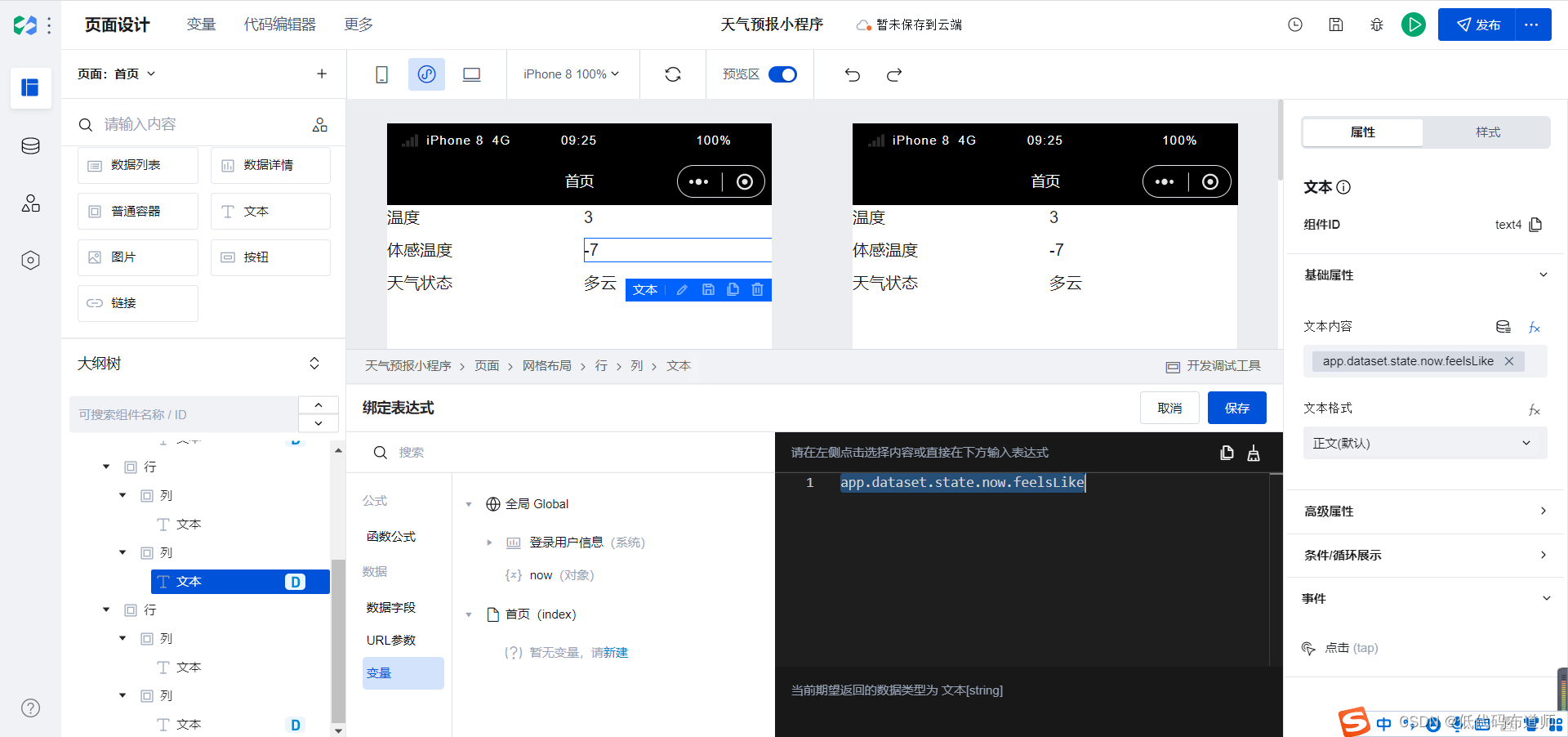Viewport: 1568px width, 737px height.
Task: Open the page components sidebar icon
Action: click(x=30, y=87)
